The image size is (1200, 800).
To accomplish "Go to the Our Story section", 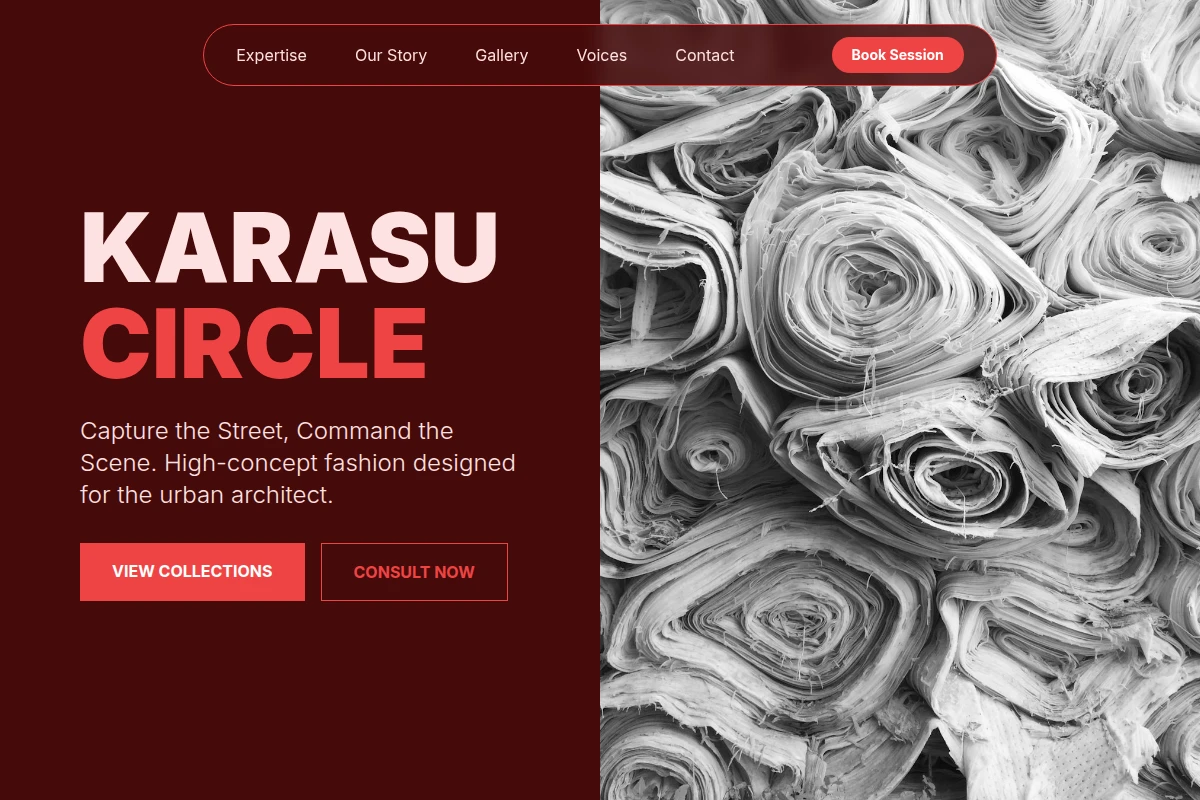I will pos(391,56).
